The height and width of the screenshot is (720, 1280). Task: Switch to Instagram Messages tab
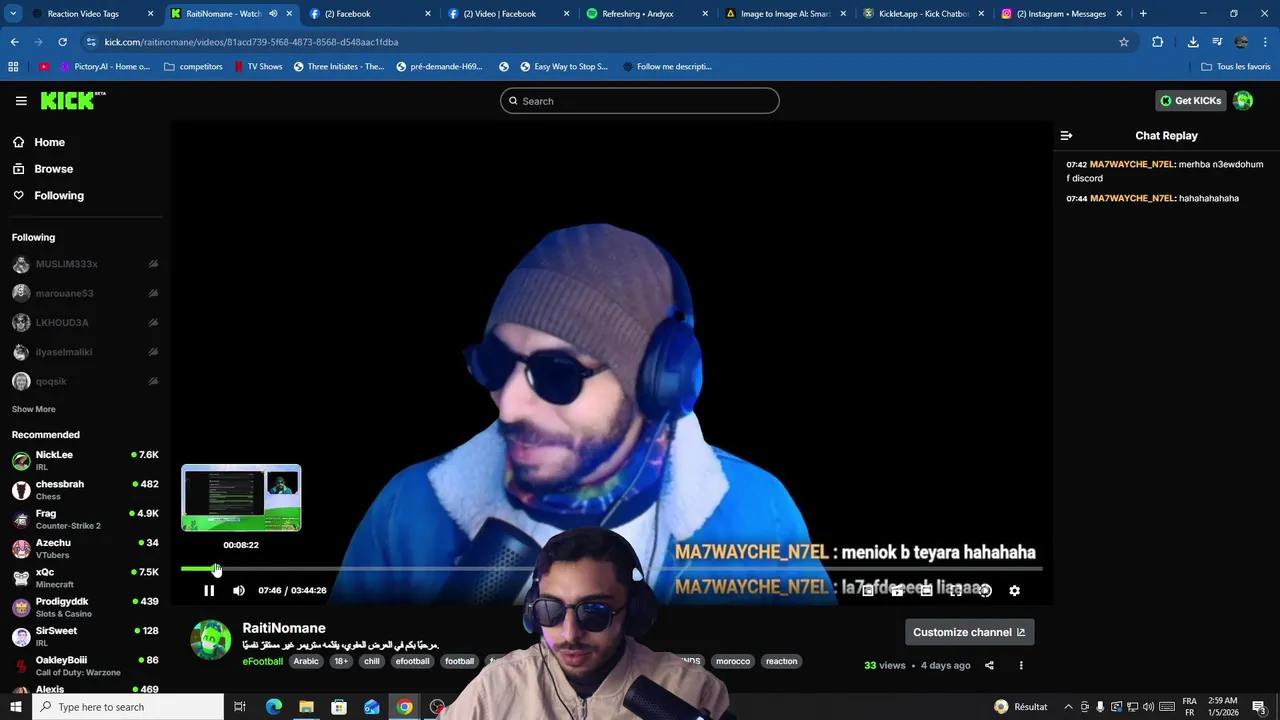1060,14
